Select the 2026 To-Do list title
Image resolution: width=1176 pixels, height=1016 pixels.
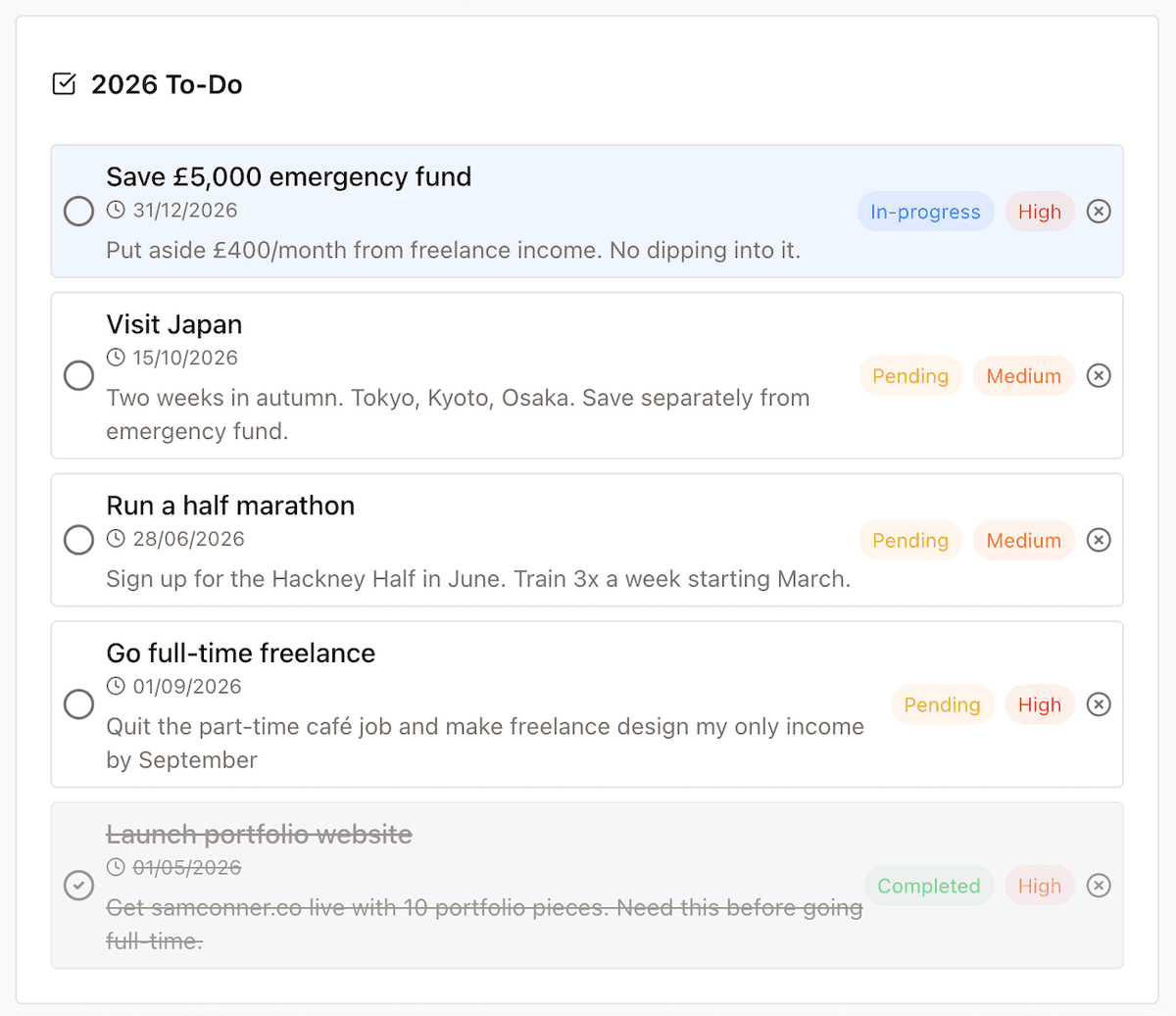pyautogui.click(x=167, y=84)
